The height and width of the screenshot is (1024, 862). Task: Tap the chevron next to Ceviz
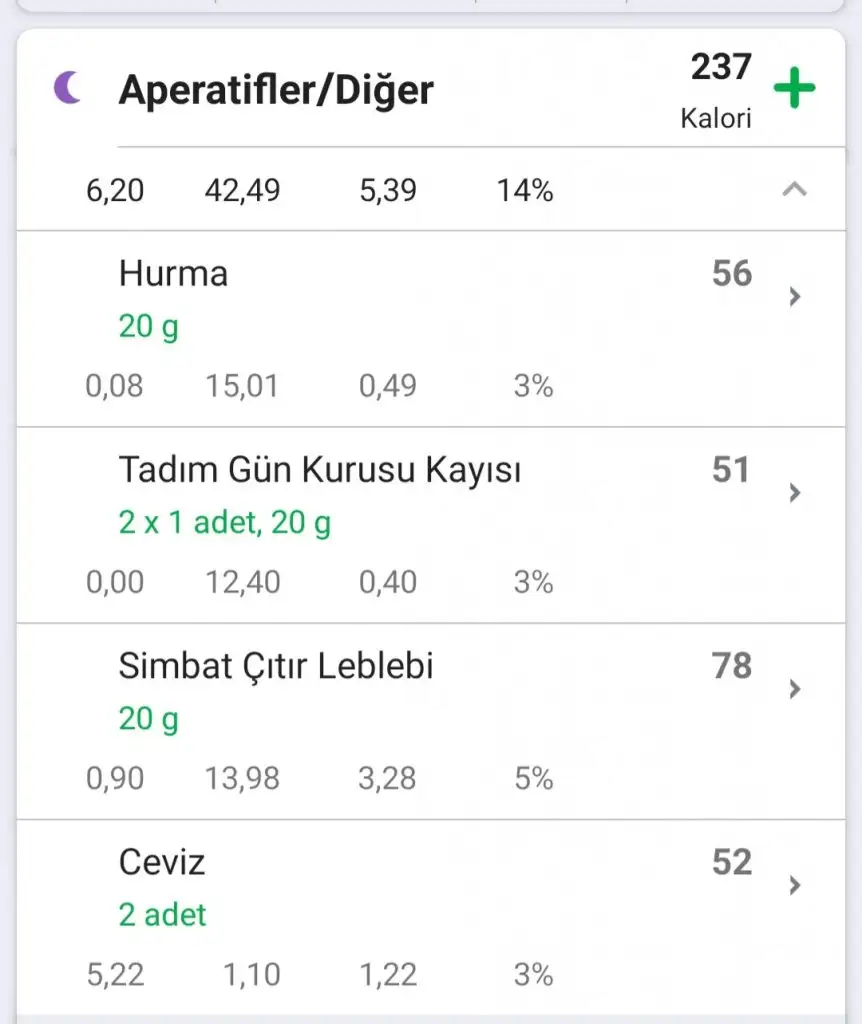[795, 885]
